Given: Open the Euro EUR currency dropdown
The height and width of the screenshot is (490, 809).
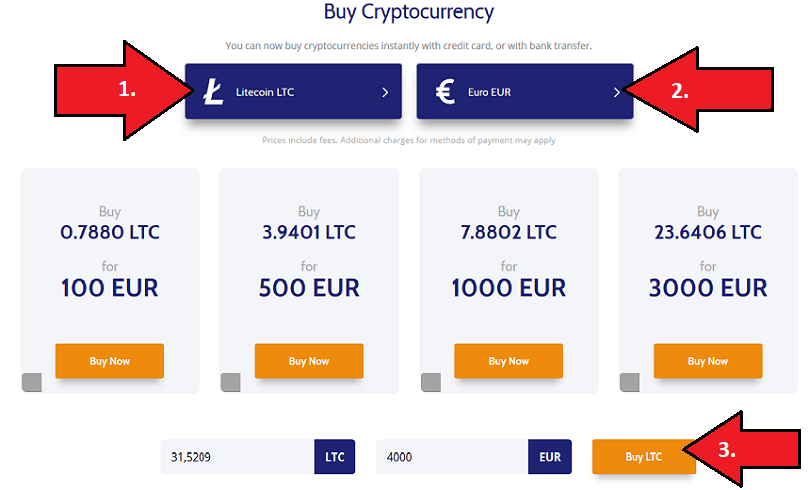Looking at the screenshot, I should tap(525, 91).
